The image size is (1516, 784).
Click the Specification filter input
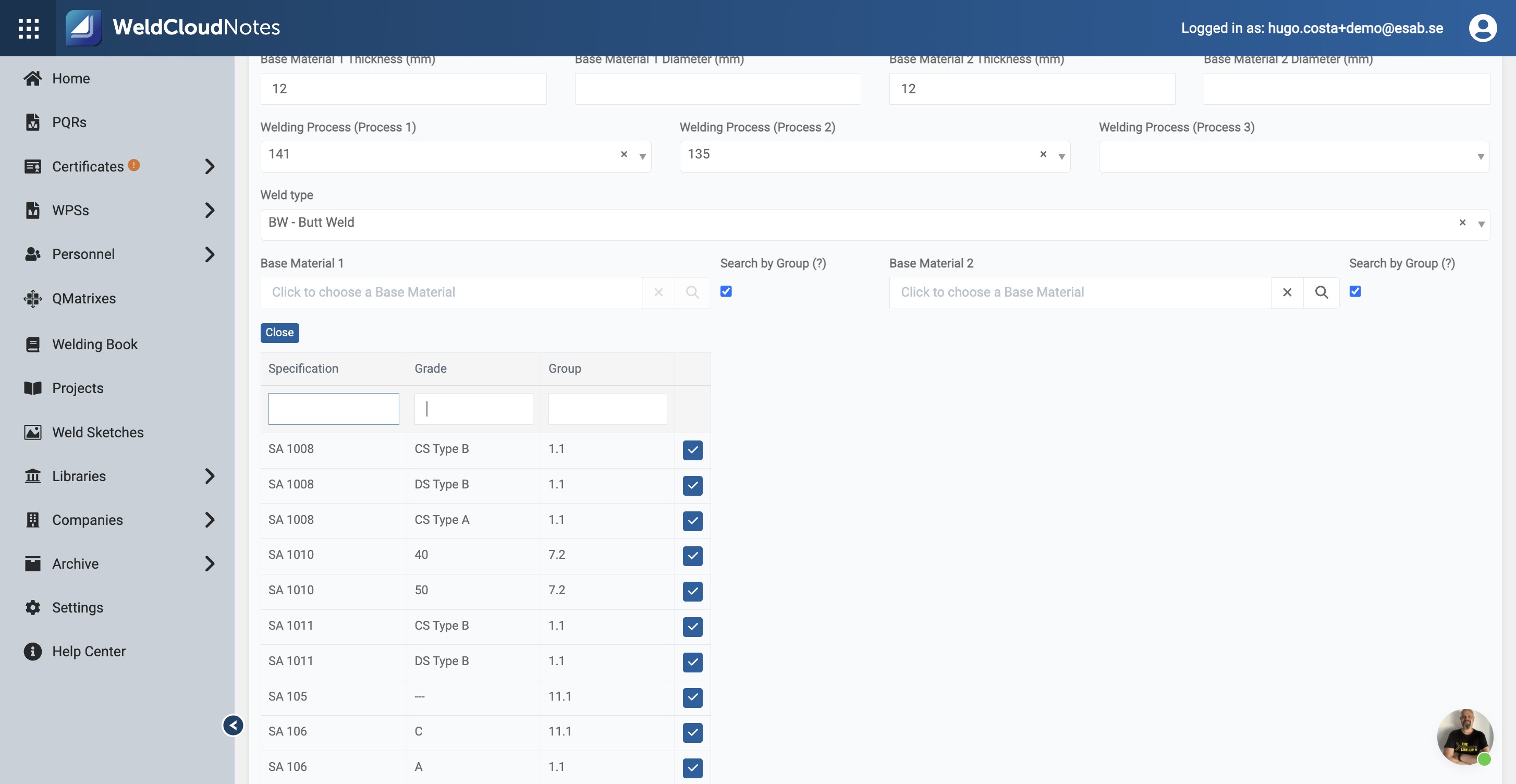click(x=334, y=409)
